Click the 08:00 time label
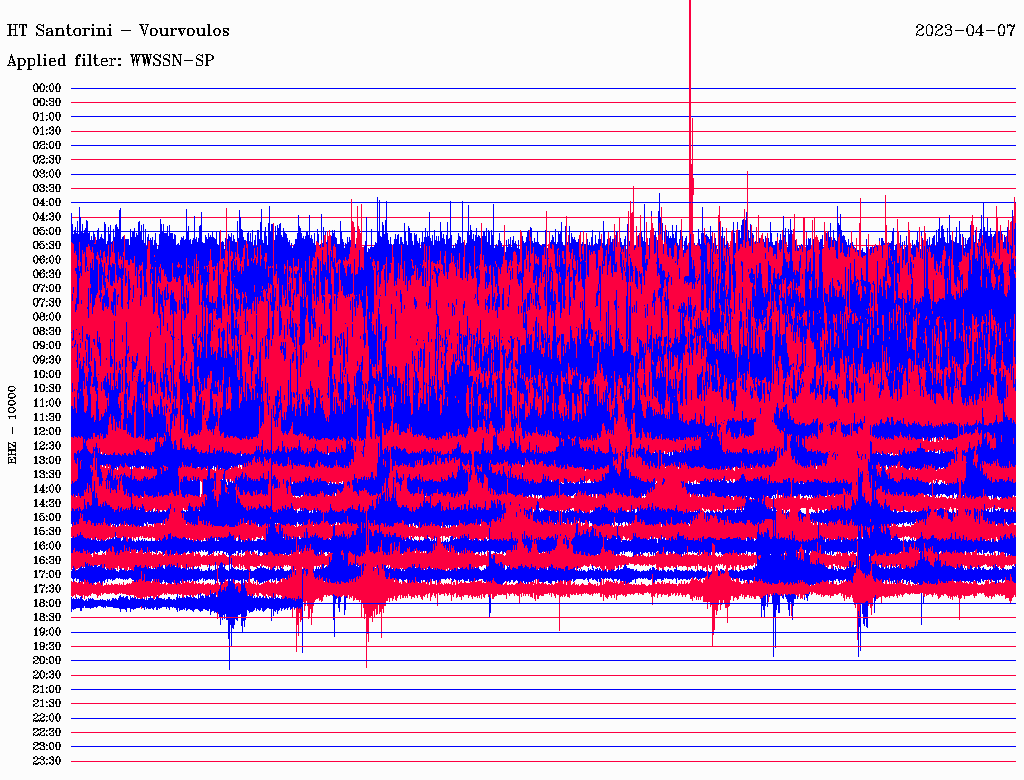Screen dimensions: 1024x780 coord(47,317)
